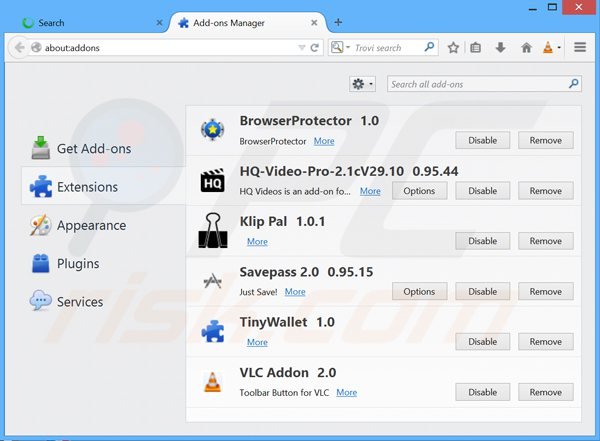Click the TinyWallet puzzle piece icon

tap(213, 331)
